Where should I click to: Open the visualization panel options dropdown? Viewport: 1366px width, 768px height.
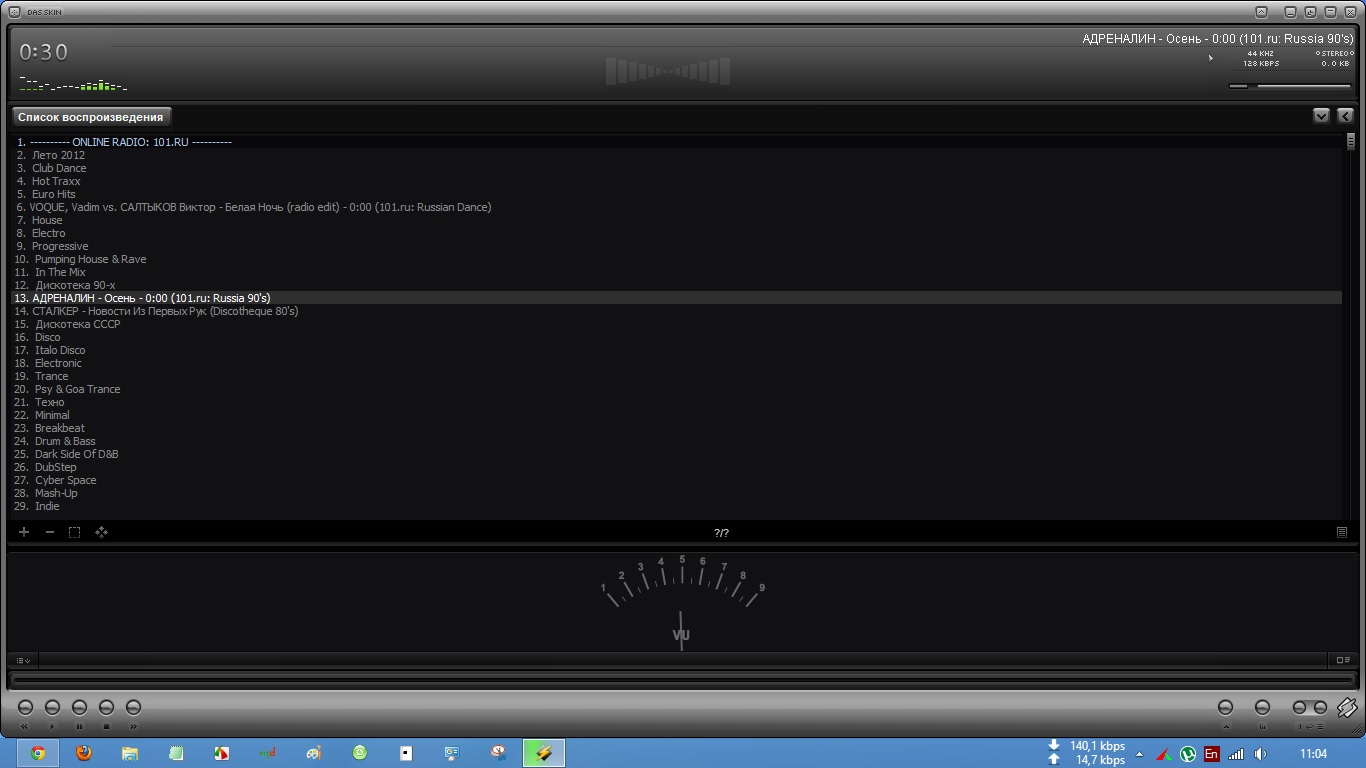(24, 660)
